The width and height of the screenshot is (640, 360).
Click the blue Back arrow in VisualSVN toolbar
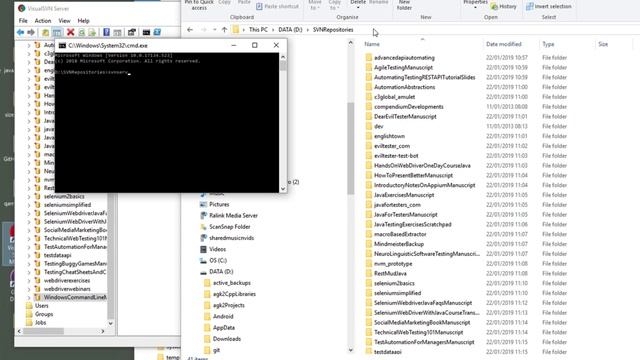pyautogui.click(x=20, y=32)
